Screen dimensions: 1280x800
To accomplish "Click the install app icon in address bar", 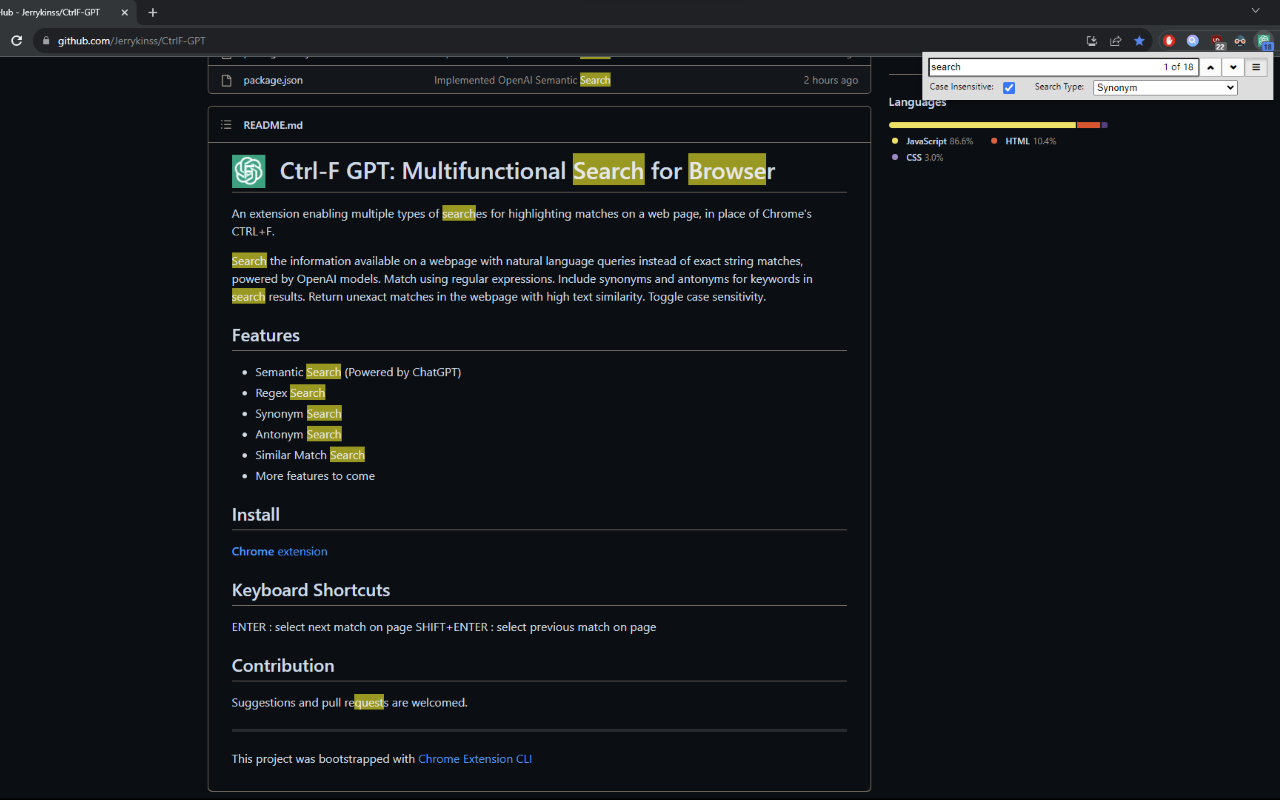I will pyautogui.click(x=1092, y=41).
